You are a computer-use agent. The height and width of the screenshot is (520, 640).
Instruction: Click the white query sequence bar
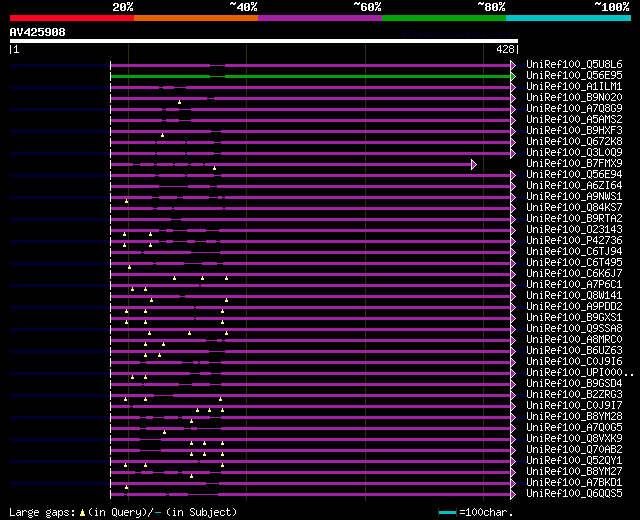pos(264,41)
